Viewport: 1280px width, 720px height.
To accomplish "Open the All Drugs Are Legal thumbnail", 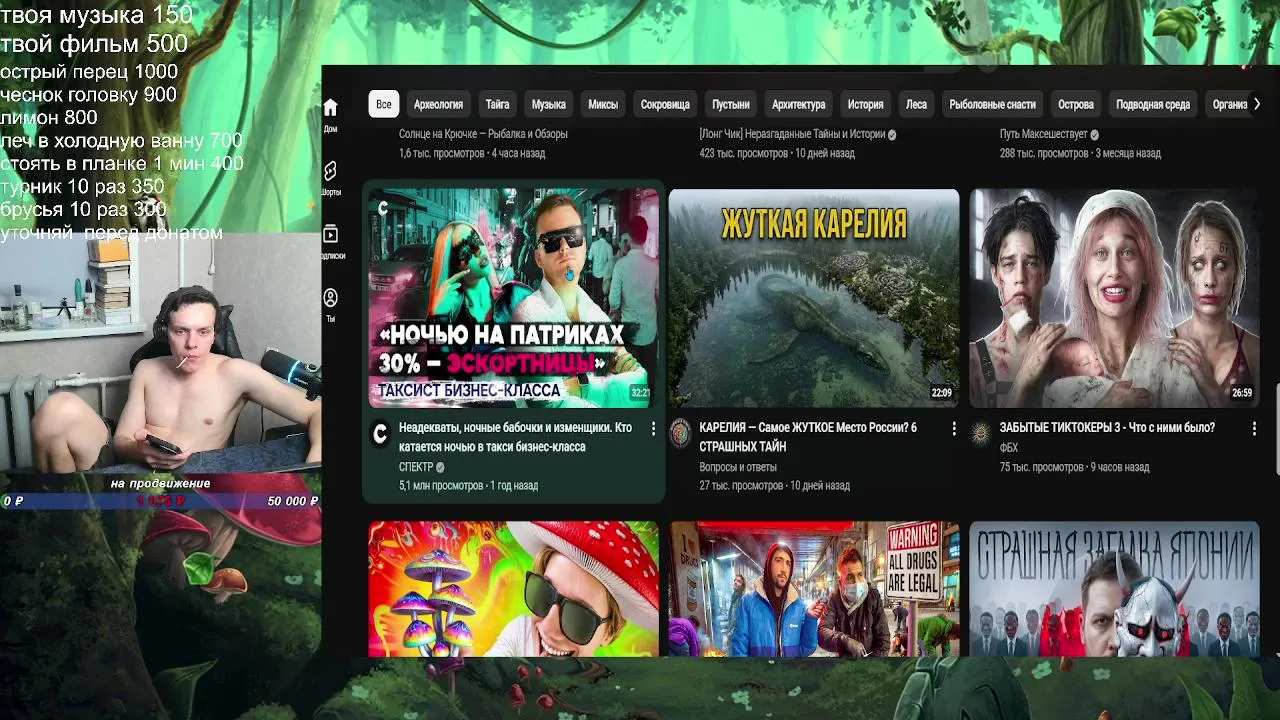I will 814,588.
